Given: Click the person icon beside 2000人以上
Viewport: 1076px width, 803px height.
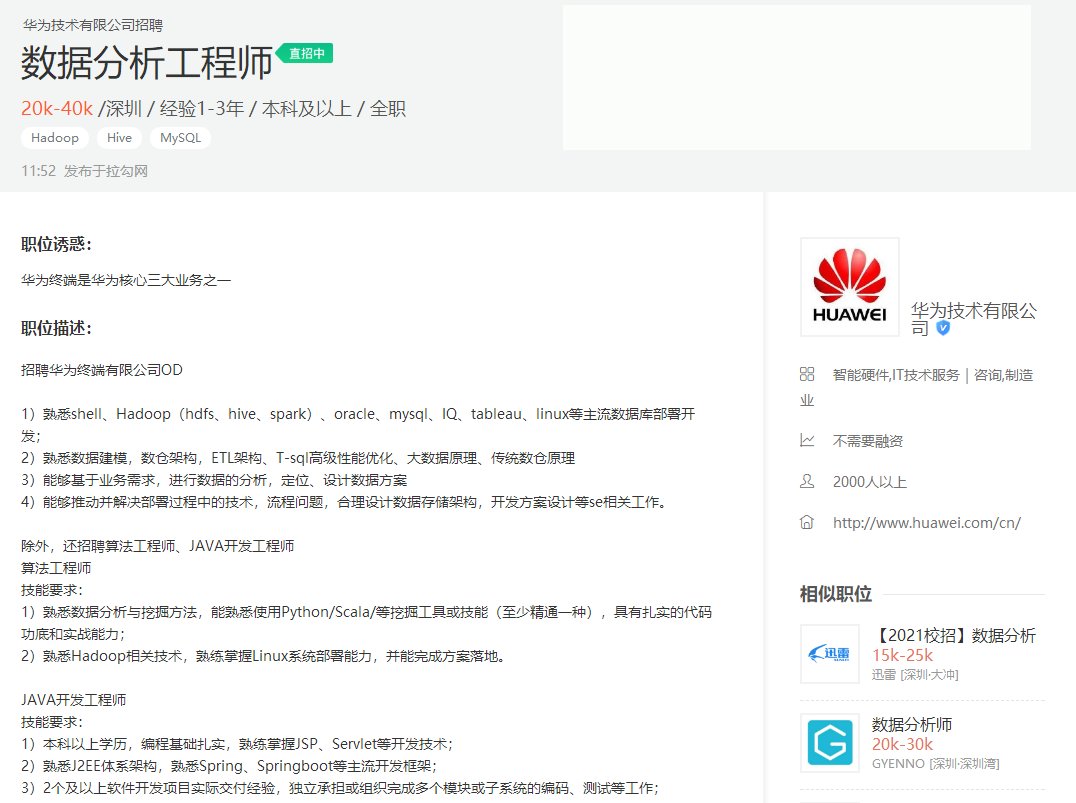Looking at the screenshot, I should point(807,481).
